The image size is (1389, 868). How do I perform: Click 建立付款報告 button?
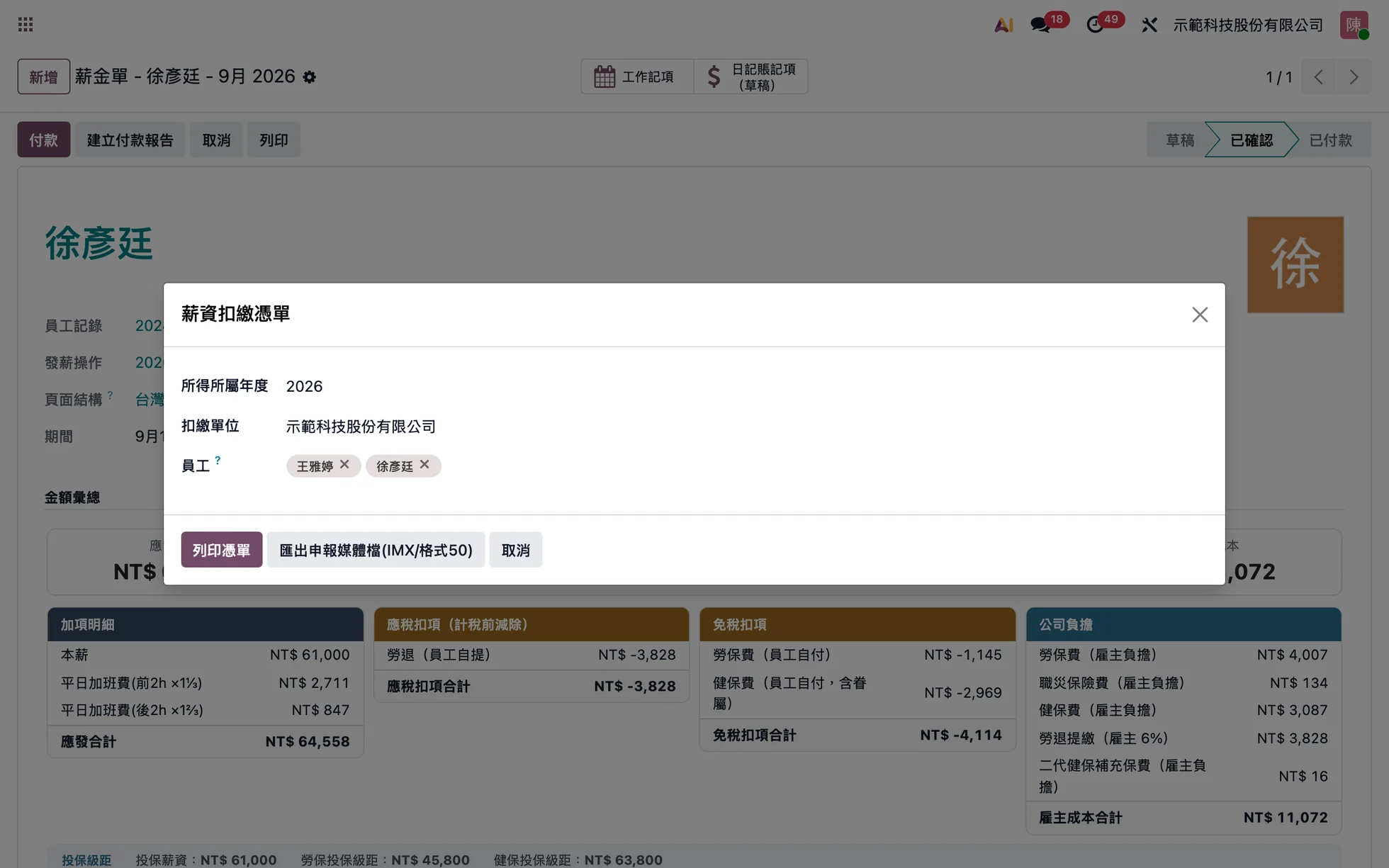(x=130, y=140)
